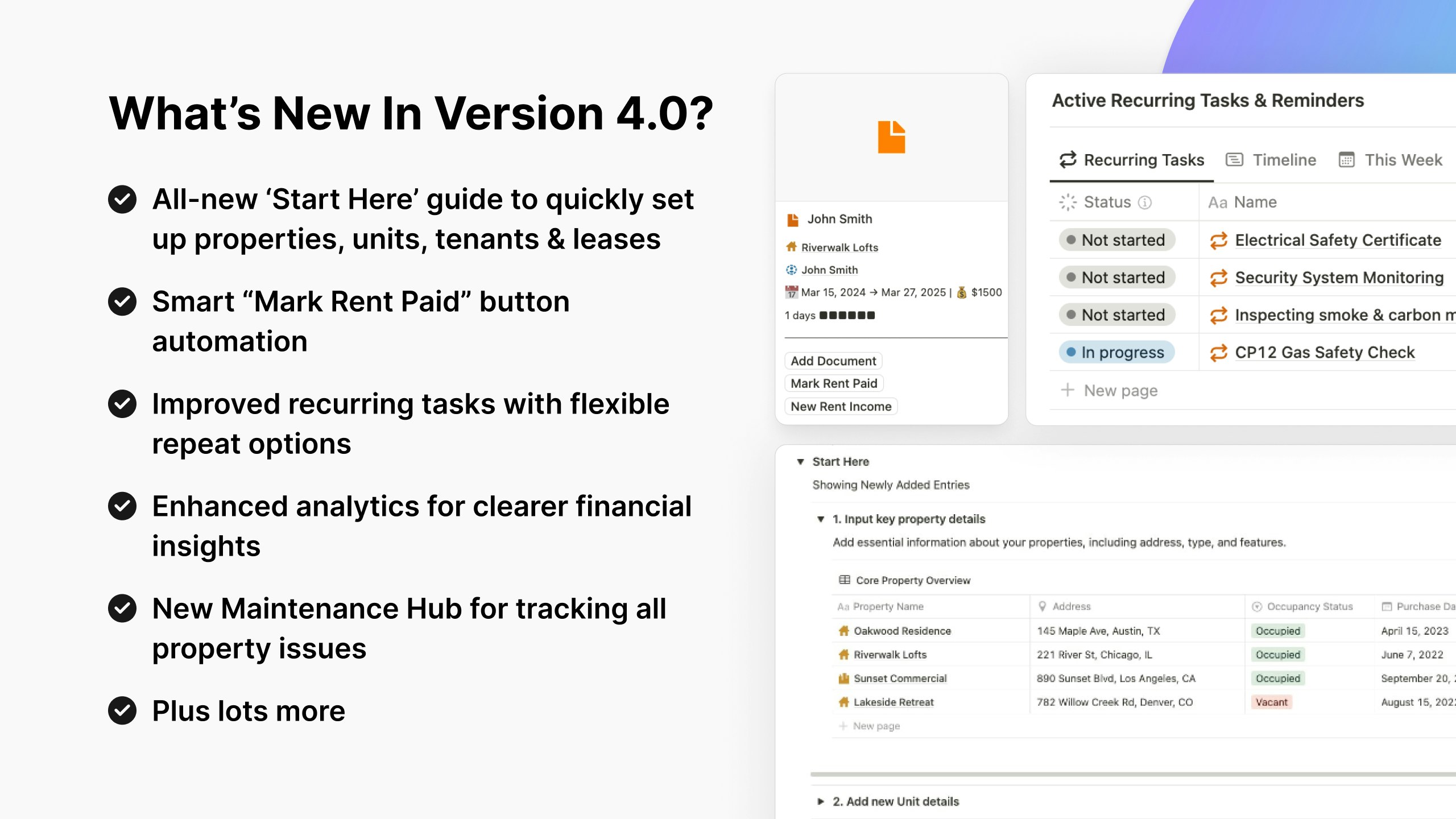The image size is (1456, 819).
Task: Click the April 15, 2023 purchase date cell
Action: [1415, 631]
